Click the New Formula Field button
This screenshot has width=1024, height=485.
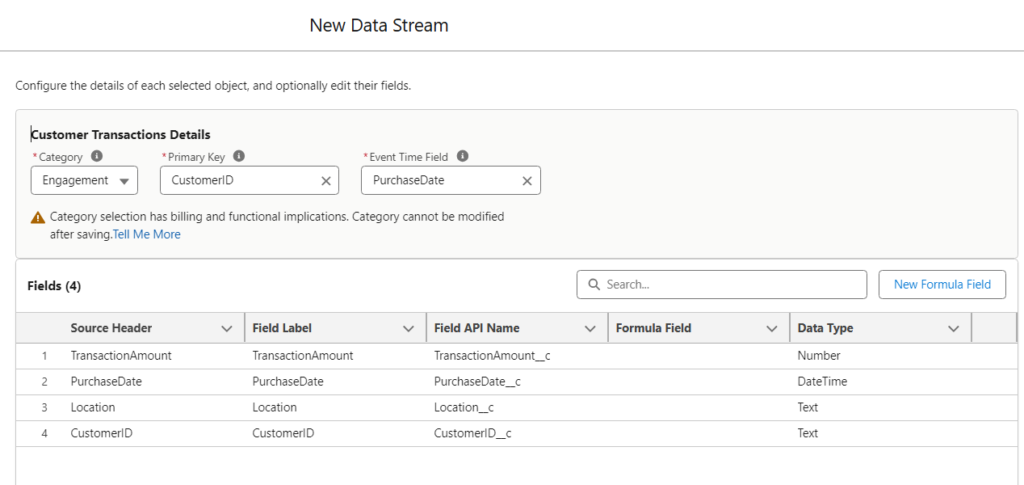(941, 285)
